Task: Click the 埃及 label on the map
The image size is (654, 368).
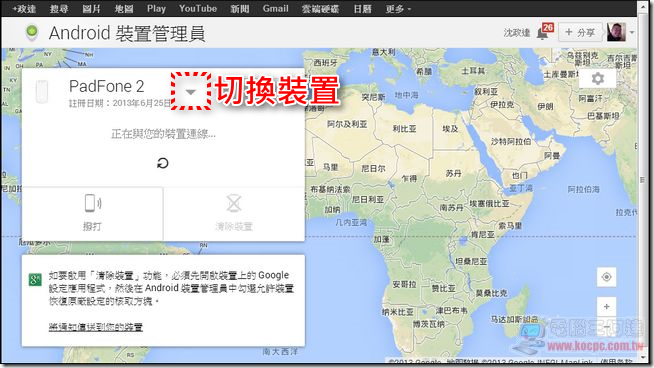Action: [x=450, y=129]
